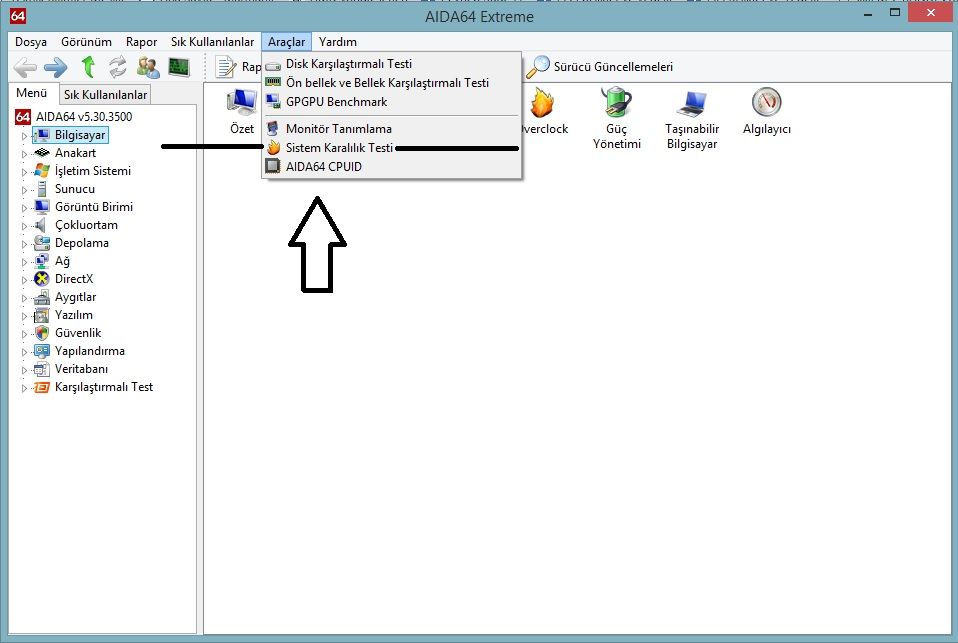Click the Sunucu server tree icon
Viewport: 958px width, 643px height.
tap(42, 189)
